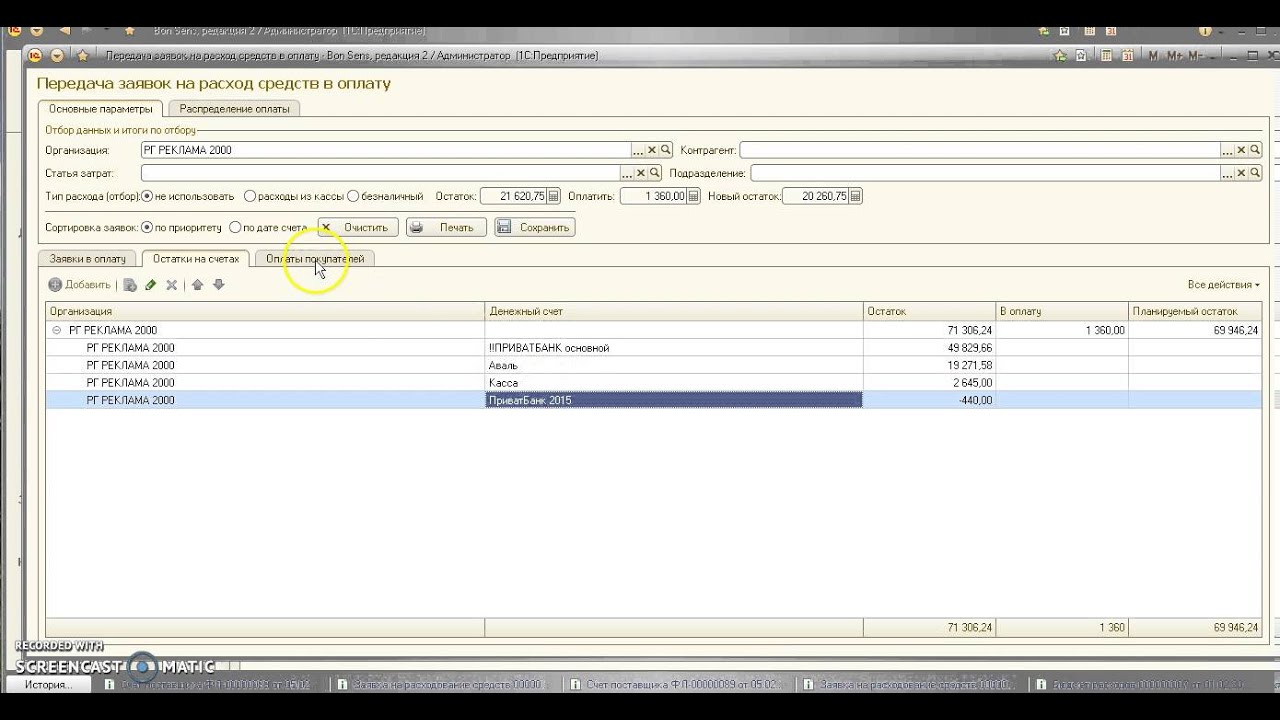Screen dimensions: 1280x720
Task: Sort requests 'по дате счета'
Action: [268, 227]
